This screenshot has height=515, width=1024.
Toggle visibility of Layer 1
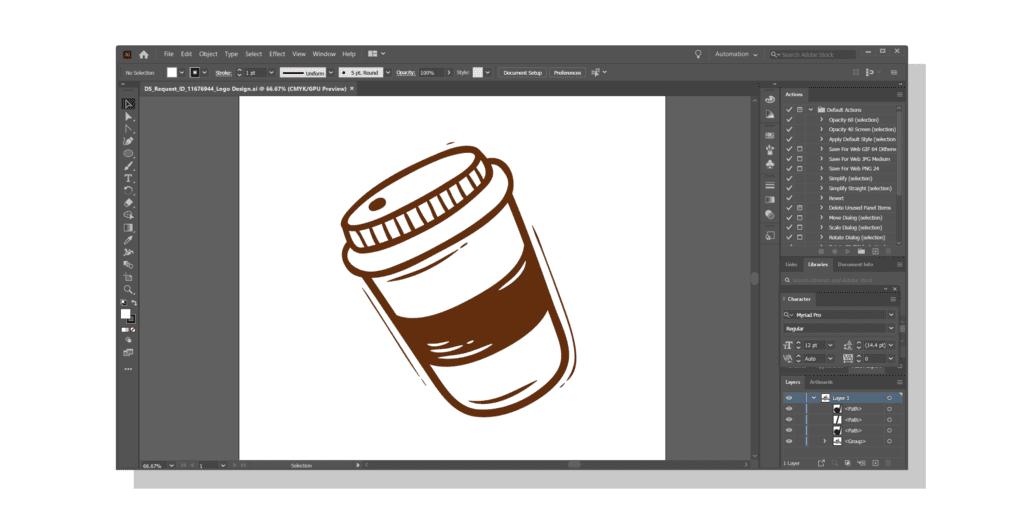pyautogui.click(x=789, y=398)
